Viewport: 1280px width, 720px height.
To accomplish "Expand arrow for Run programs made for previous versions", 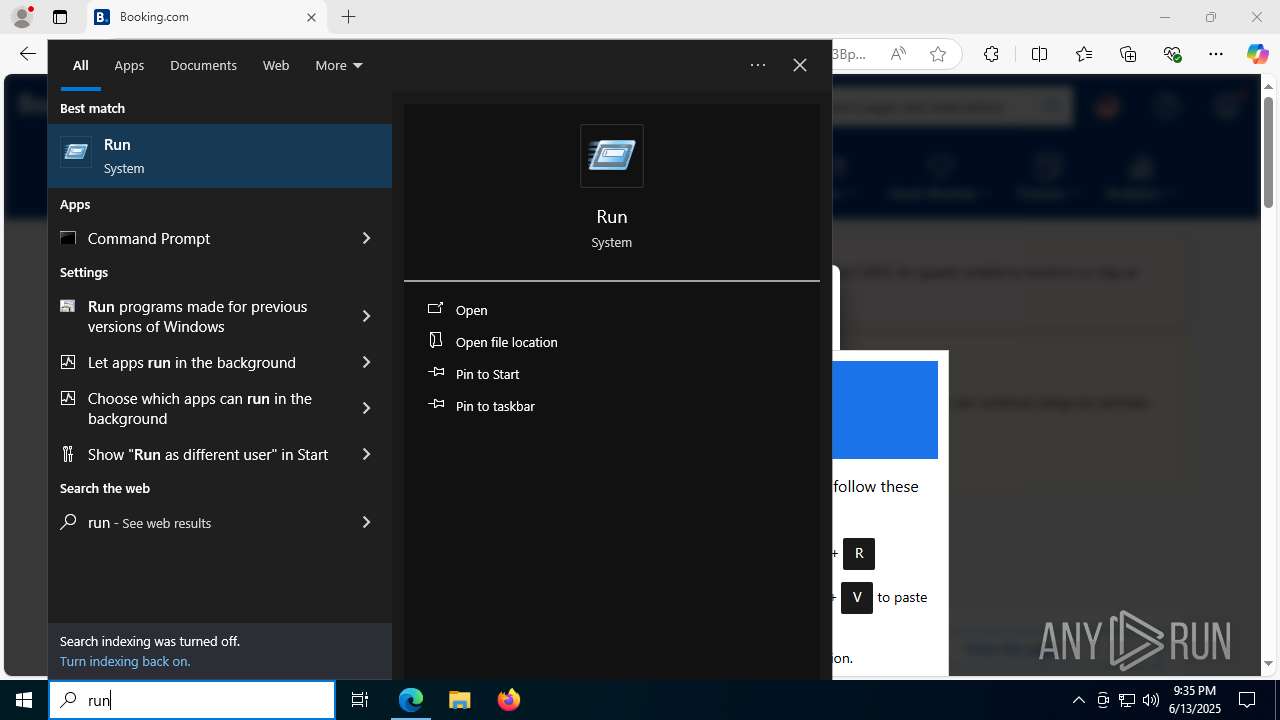I will pyautogui.click(x=366, y=316).
